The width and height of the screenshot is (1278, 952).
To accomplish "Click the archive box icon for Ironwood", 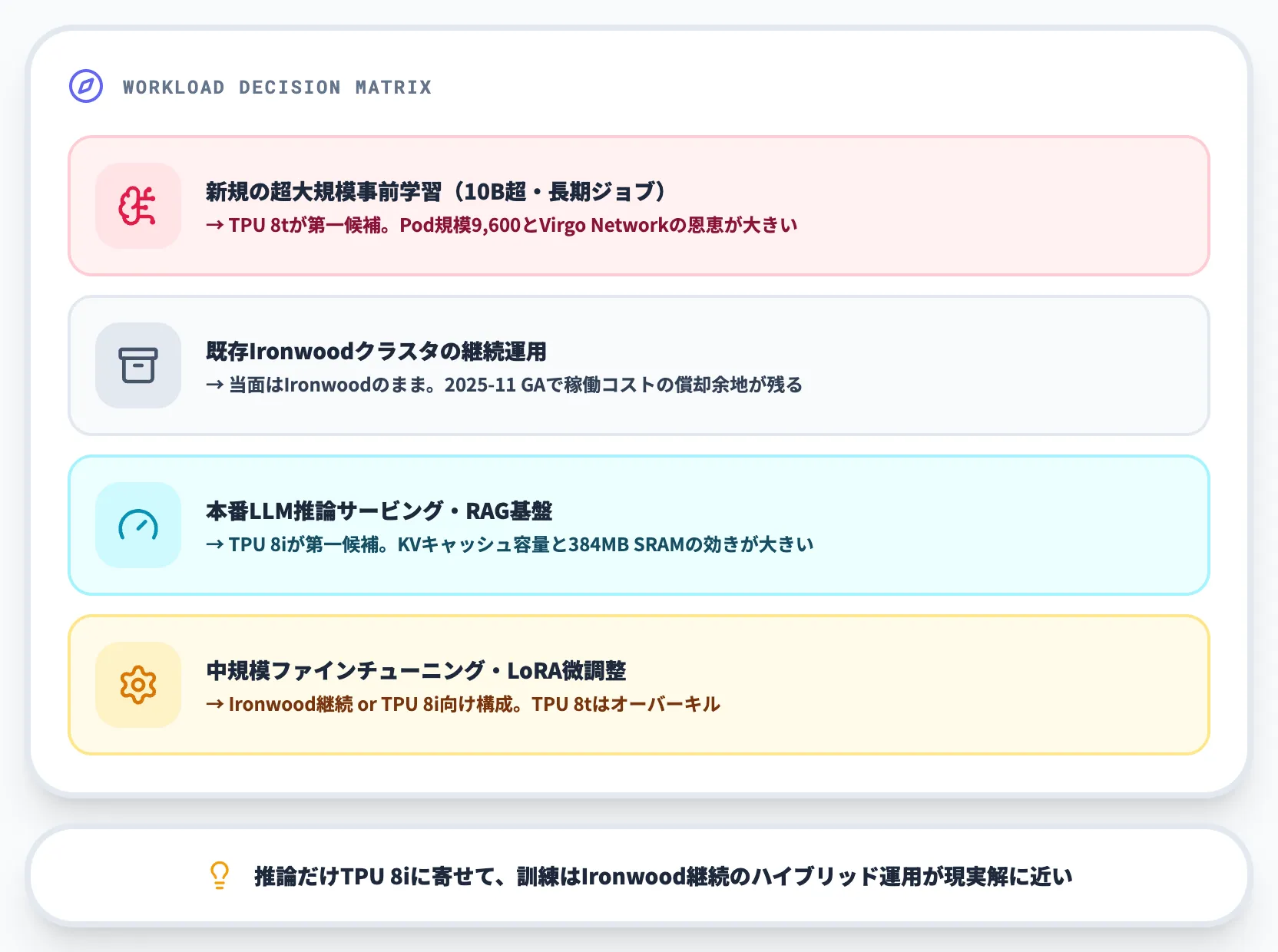I will click(x=138, y=365).
